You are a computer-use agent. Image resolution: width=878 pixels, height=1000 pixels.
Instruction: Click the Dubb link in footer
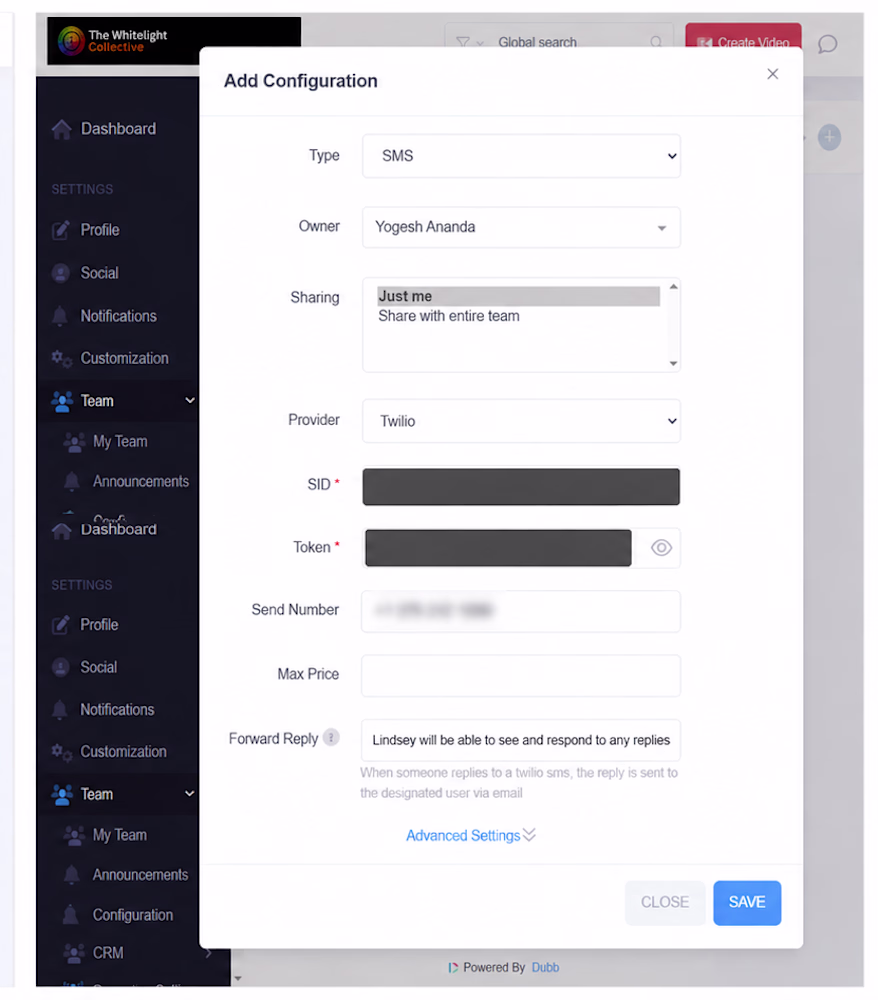pos(545,967)
